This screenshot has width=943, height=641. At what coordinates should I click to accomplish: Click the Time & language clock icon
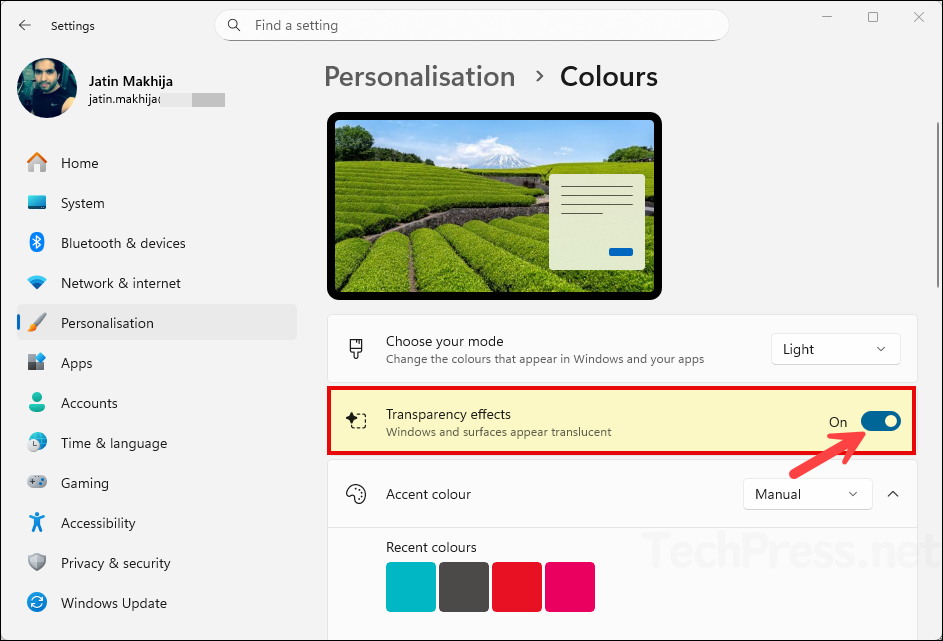(37, 443)
